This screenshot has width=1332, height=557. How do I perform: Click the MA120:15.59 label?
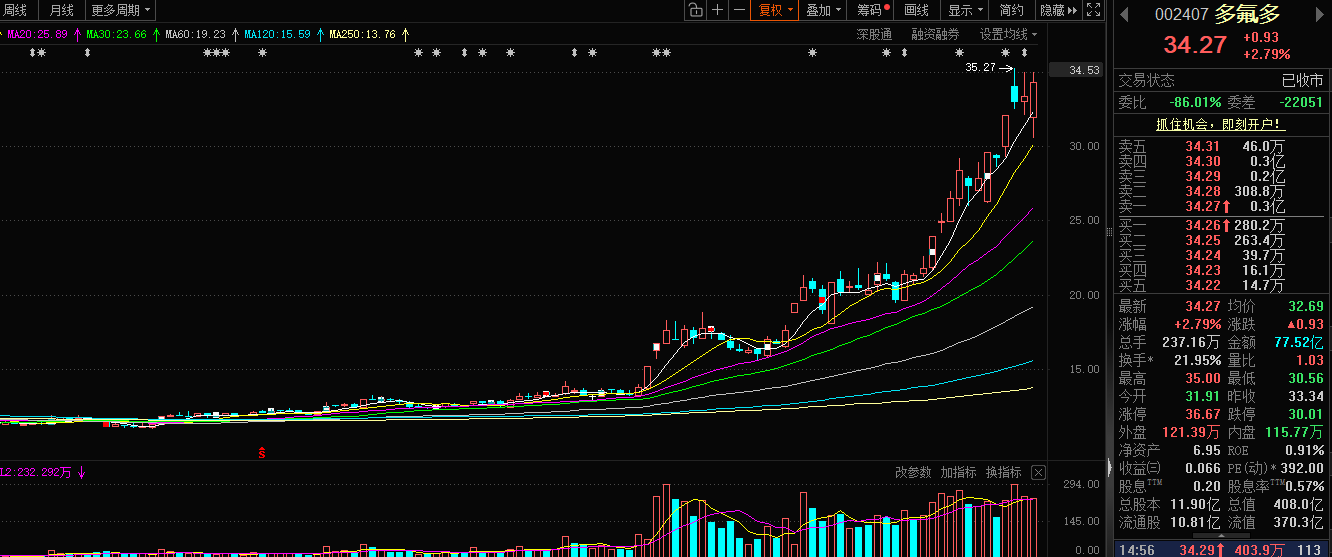click(x=277, y=34)
